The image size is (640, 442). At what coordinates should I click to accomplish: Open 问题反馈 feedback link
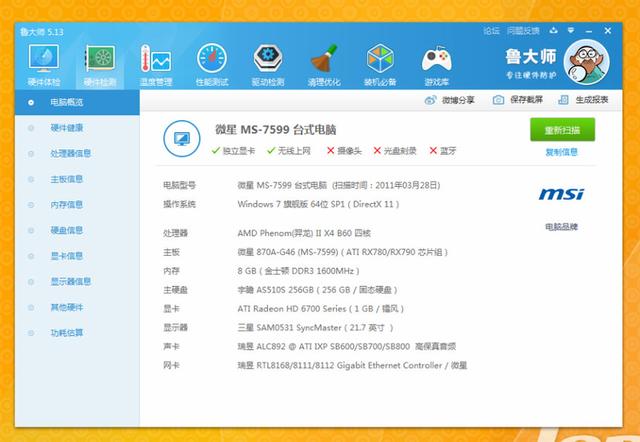pos(523,31)
